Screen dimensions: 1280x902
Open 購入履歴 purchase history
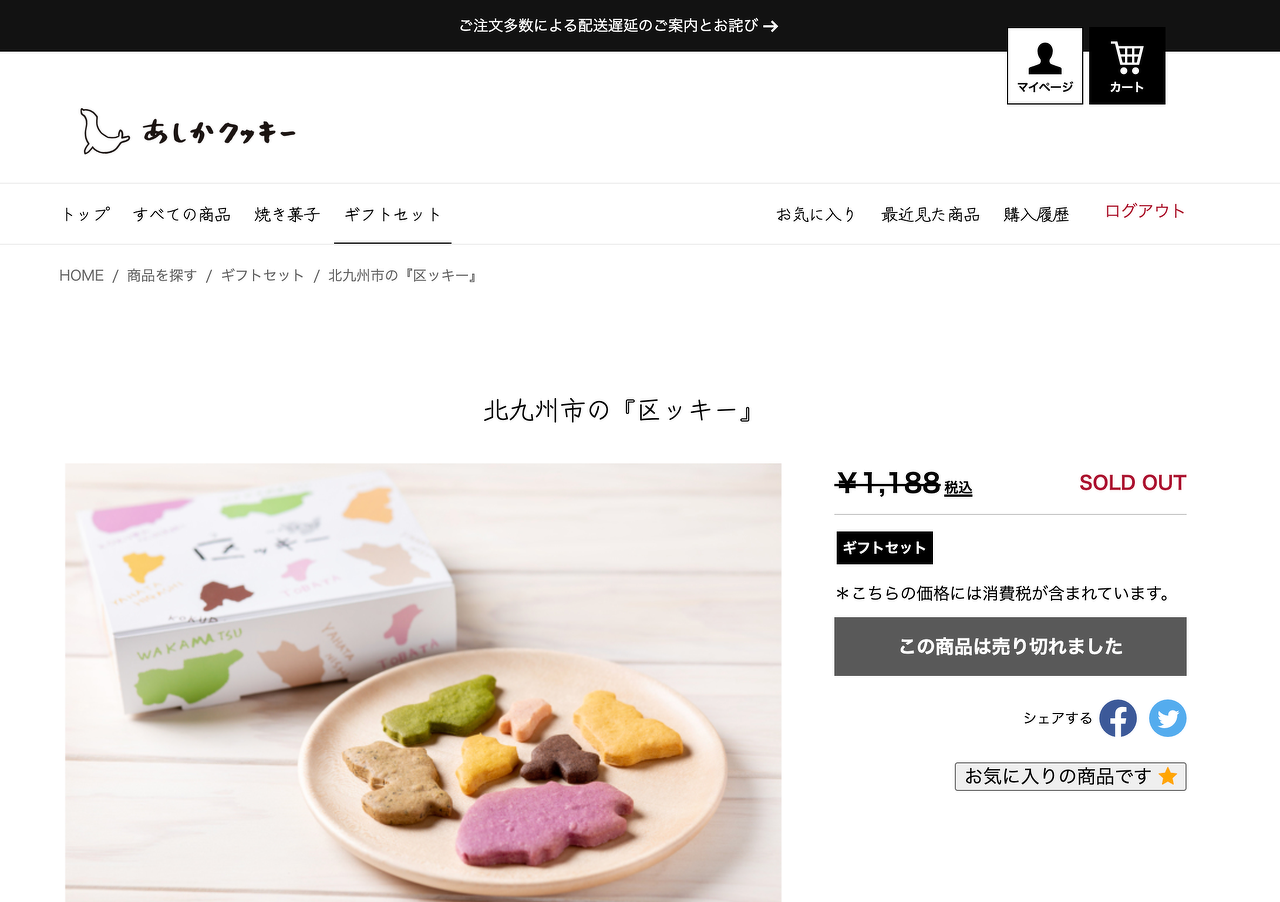[x=1036, y=214]
